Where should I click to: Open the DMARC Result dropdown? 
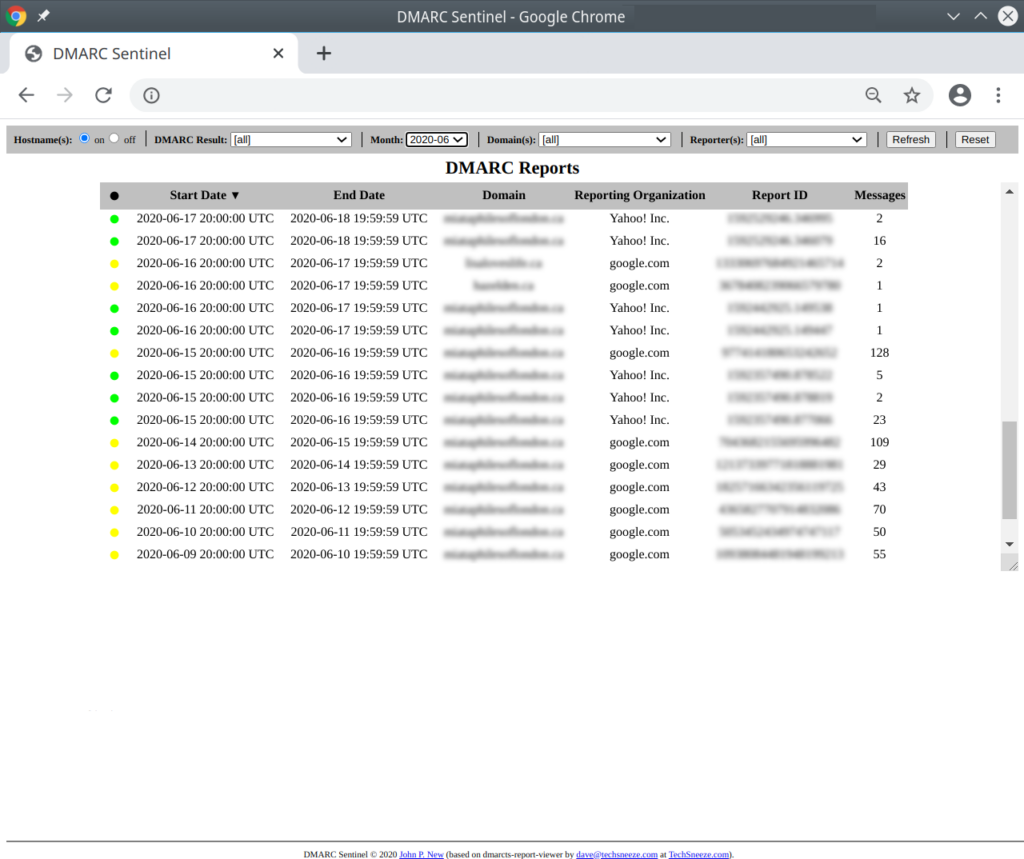[x=290, y=139]
